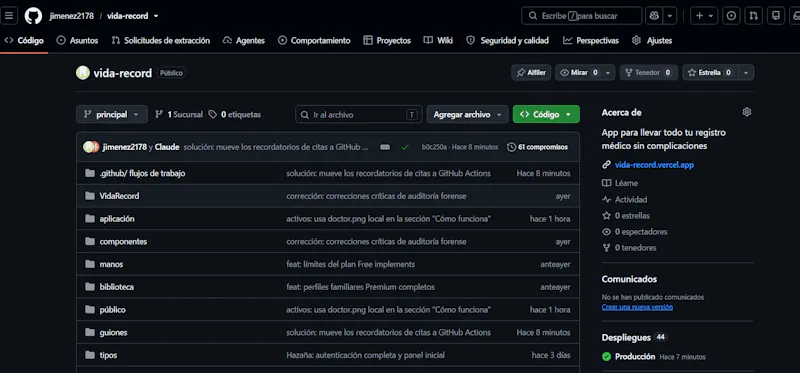Open the About settings gear icon
This screenshot has width=800, height=373.
tap(747, 112)
